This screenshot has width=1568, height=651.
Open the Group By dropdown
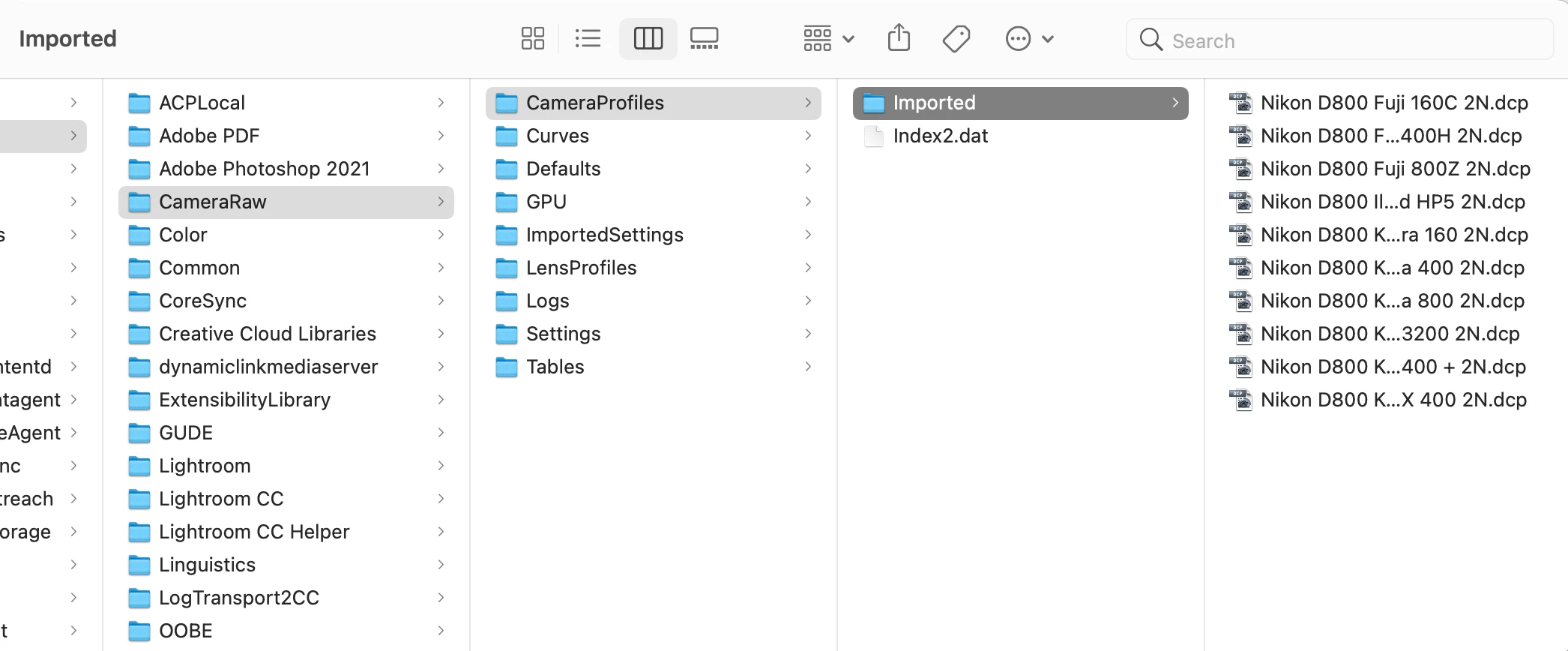[828, 38]
